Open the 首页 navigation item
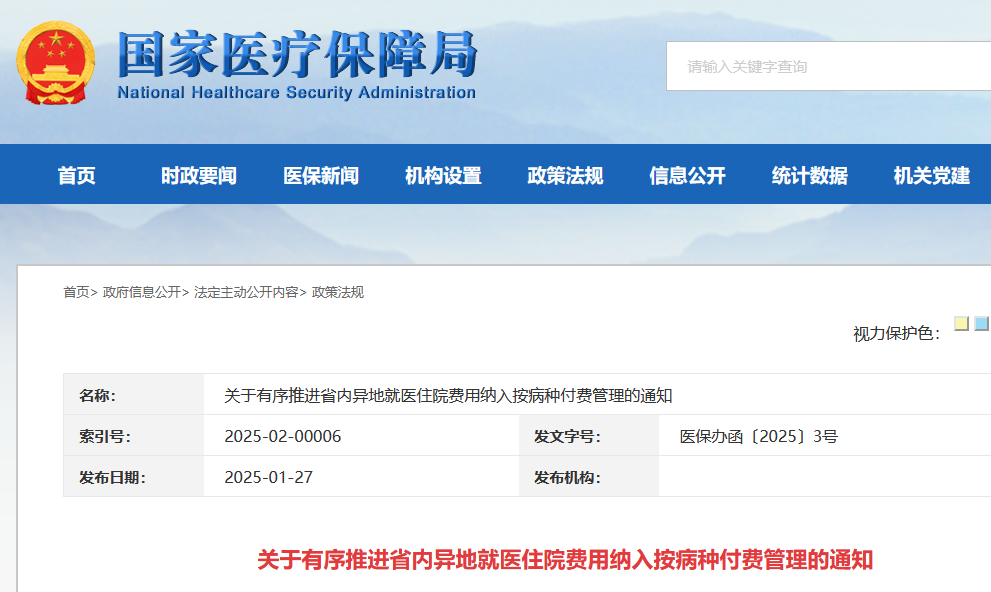This screenshot has height=592, width=991. click(x=76, y=175)
